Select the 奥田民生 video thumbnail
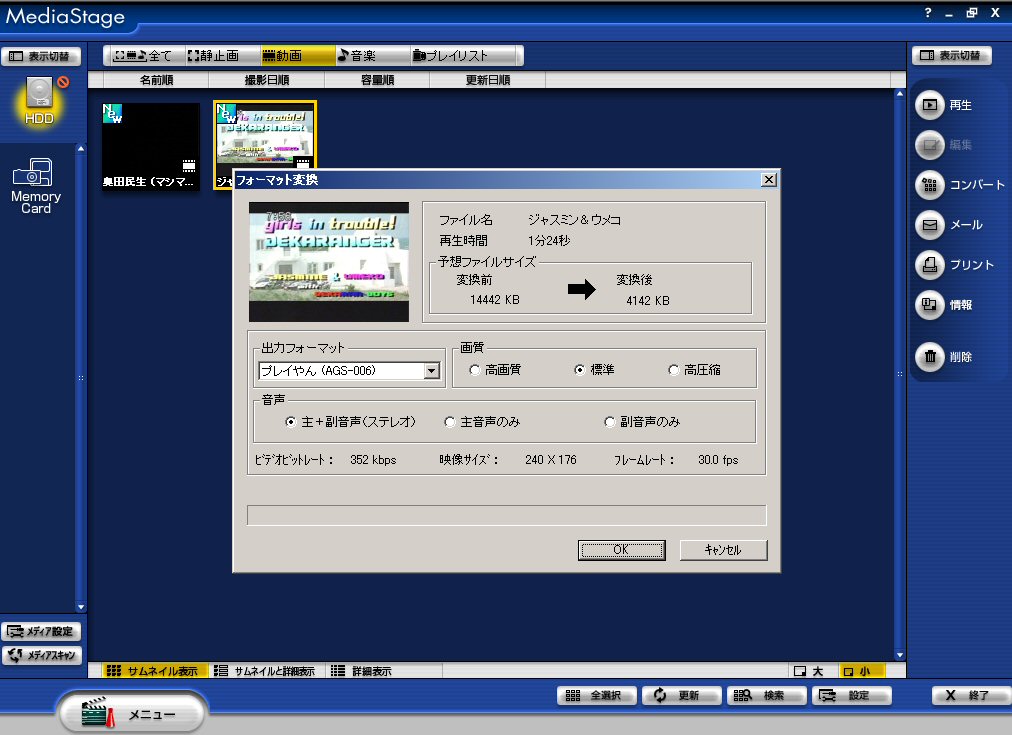The image size is (1012, 735). (150, 140)
